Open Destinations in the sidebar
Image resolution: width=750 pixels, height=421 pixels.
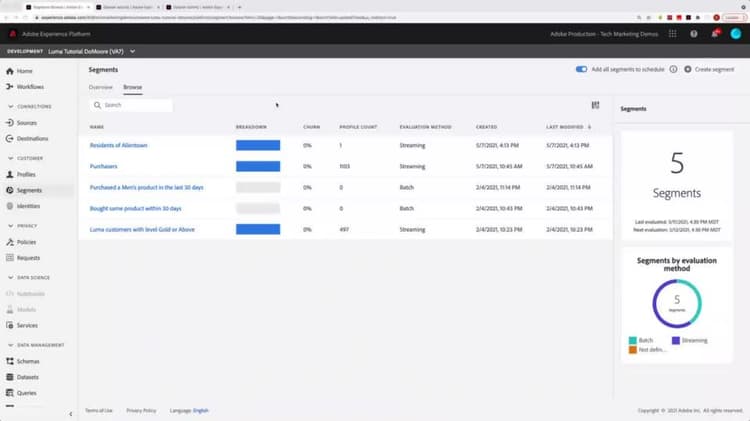click(27, 139)
